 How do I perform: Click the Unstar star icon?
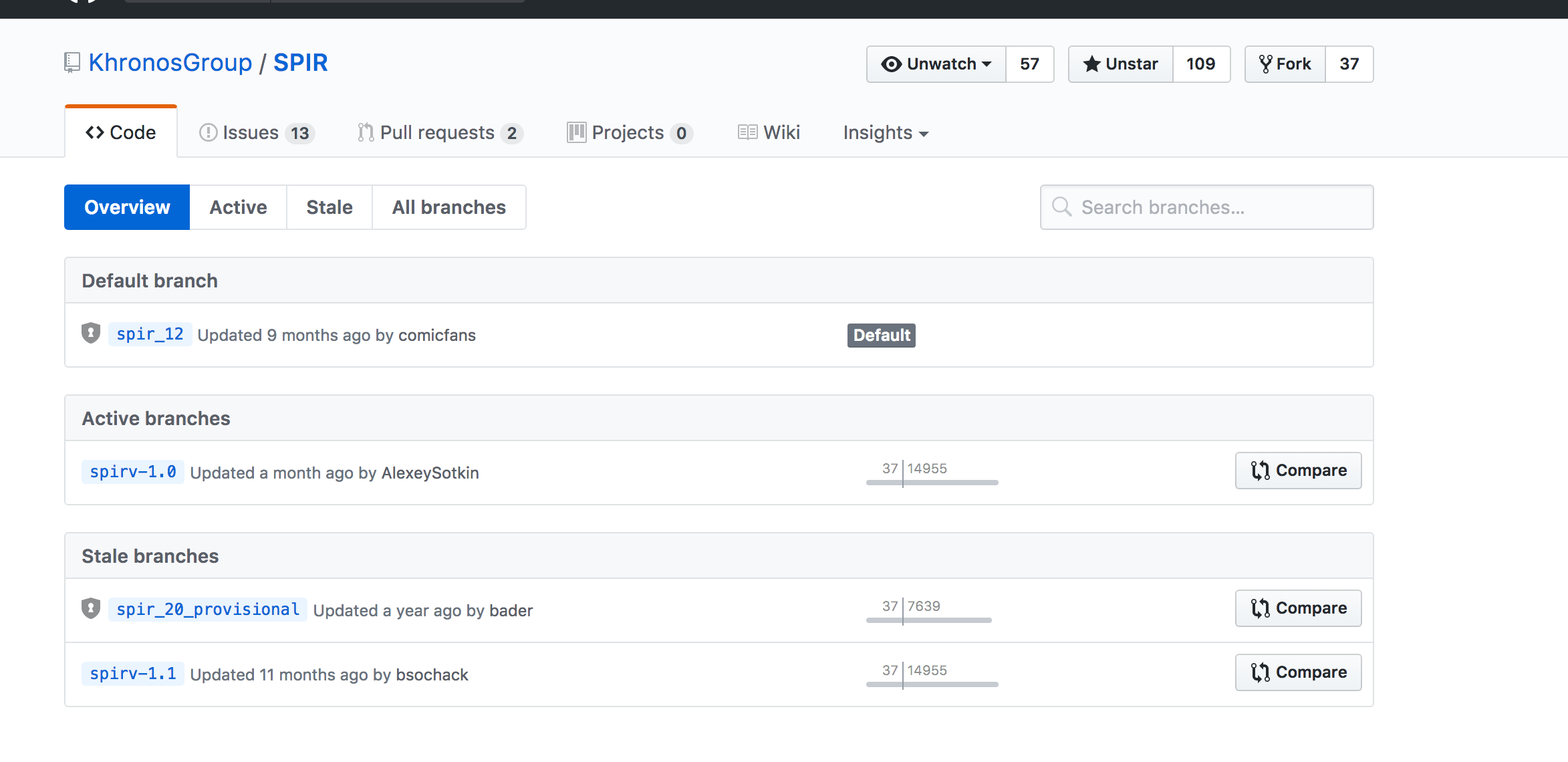pos(1092,64)
